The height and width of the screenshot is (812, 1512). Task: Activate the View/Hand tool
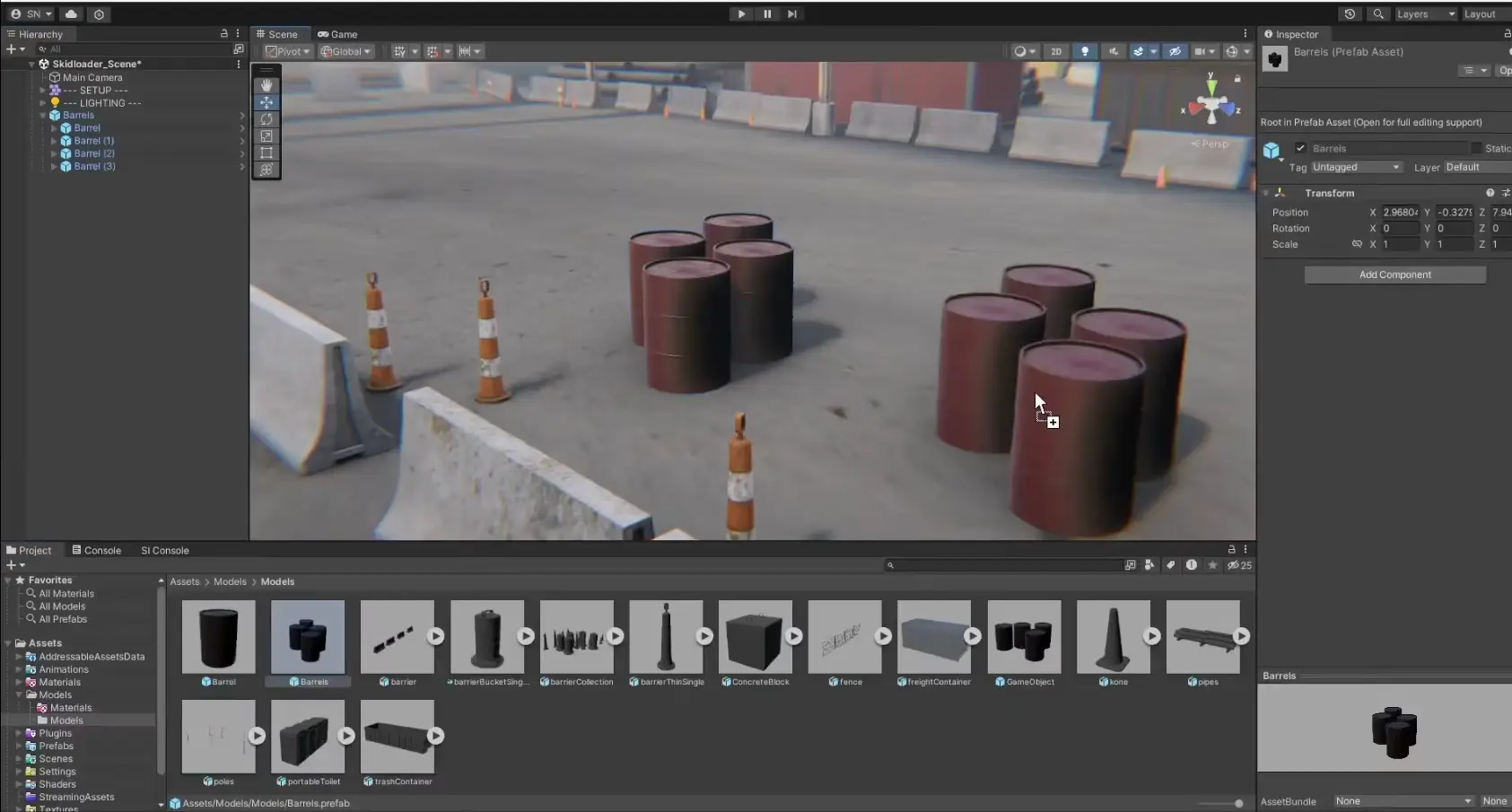267,85
